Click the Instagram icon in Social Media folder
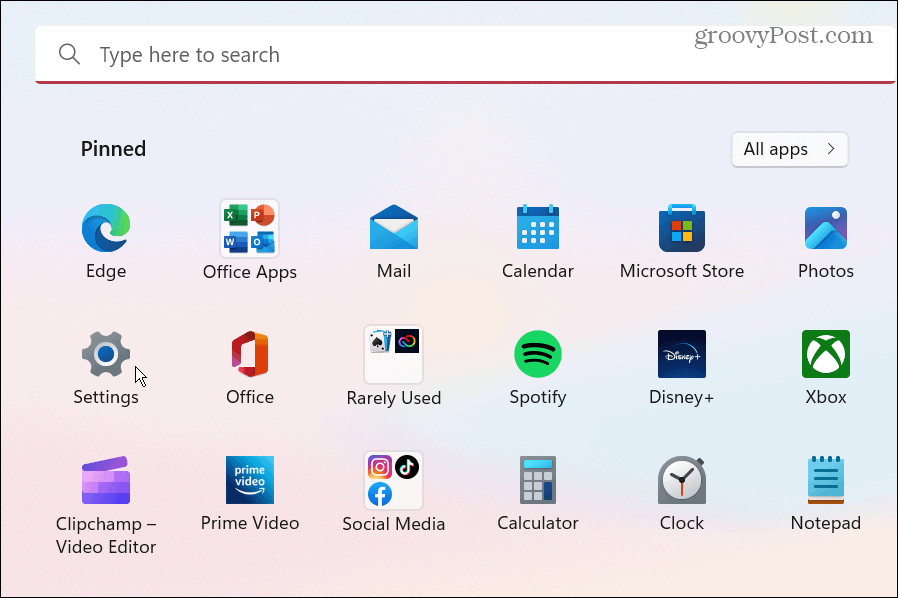898x598 pixels. [x=380, y=467]
